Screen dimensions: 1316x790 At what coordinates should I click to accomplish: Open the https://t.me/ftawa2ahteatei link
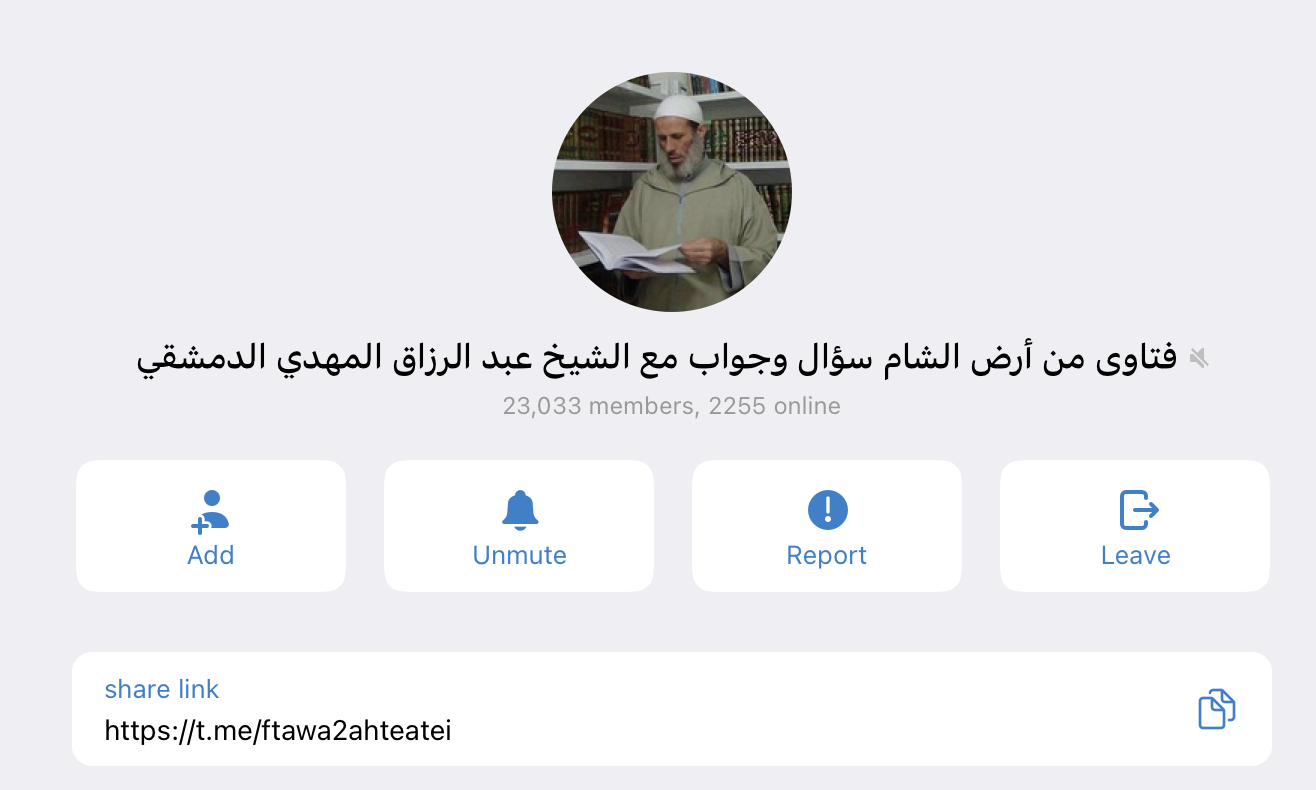pyautogui.click(x=278, y=731)
